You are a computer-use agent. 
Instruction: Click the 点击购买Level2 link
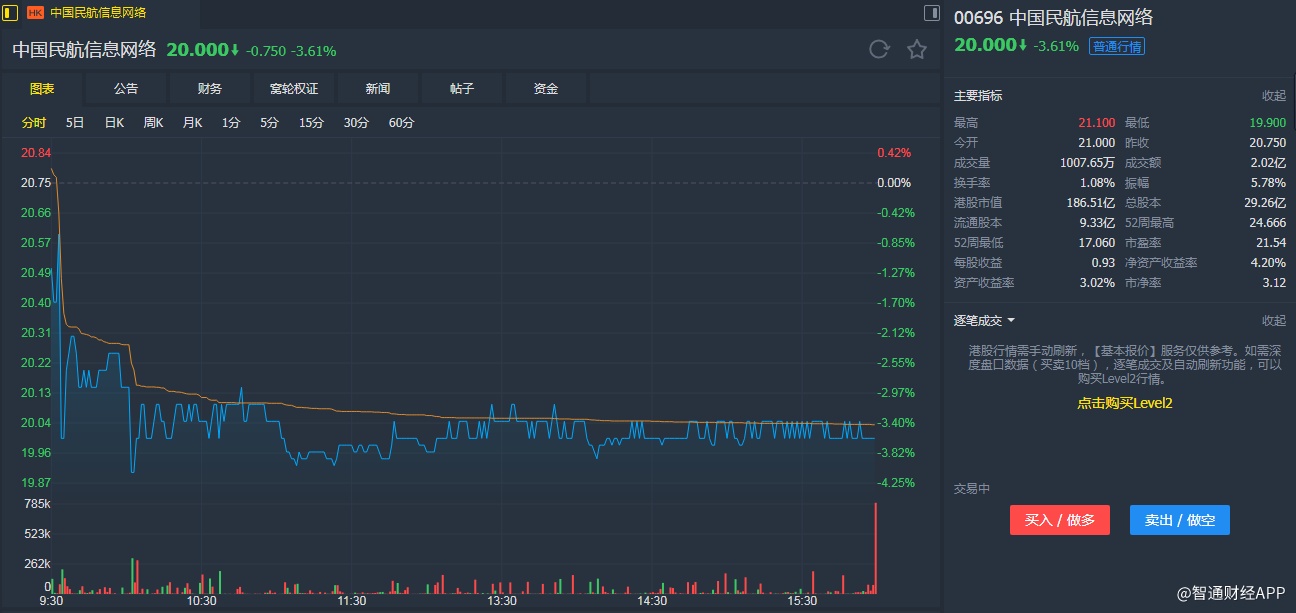pyautogui.click(x=1124, y=403)
